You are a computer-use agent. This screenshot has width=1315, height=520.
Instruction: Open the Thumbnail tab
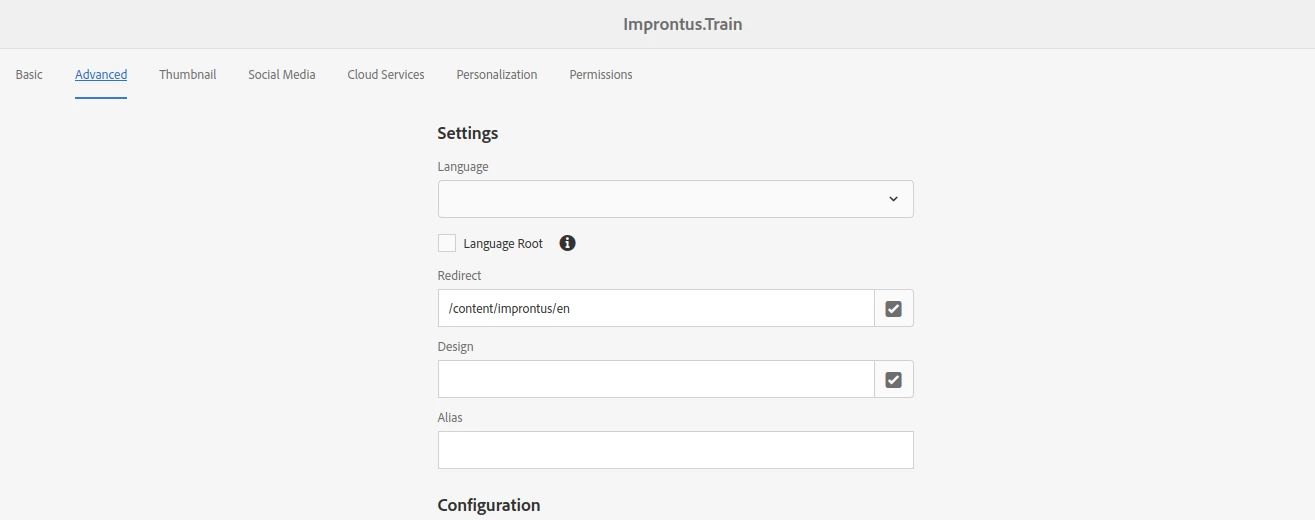[x=187, y=75]
